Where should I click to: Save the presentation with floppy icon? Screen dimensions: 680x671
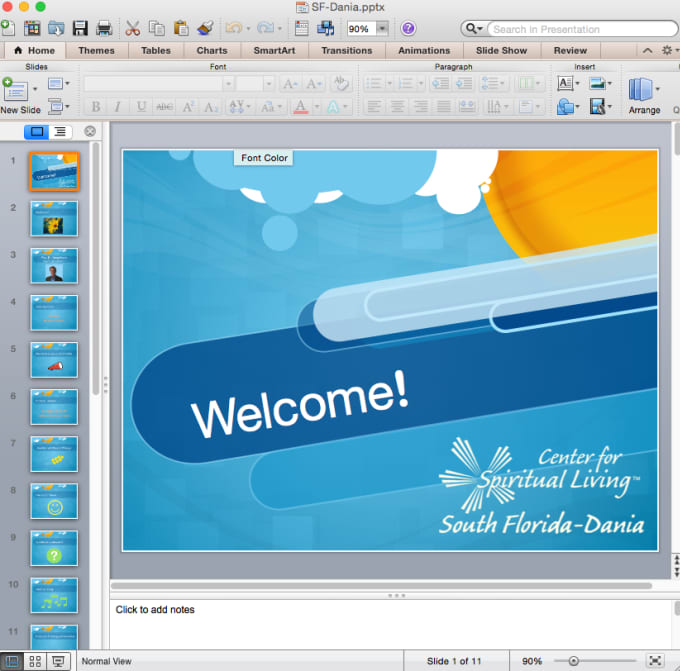click(80, 28)
